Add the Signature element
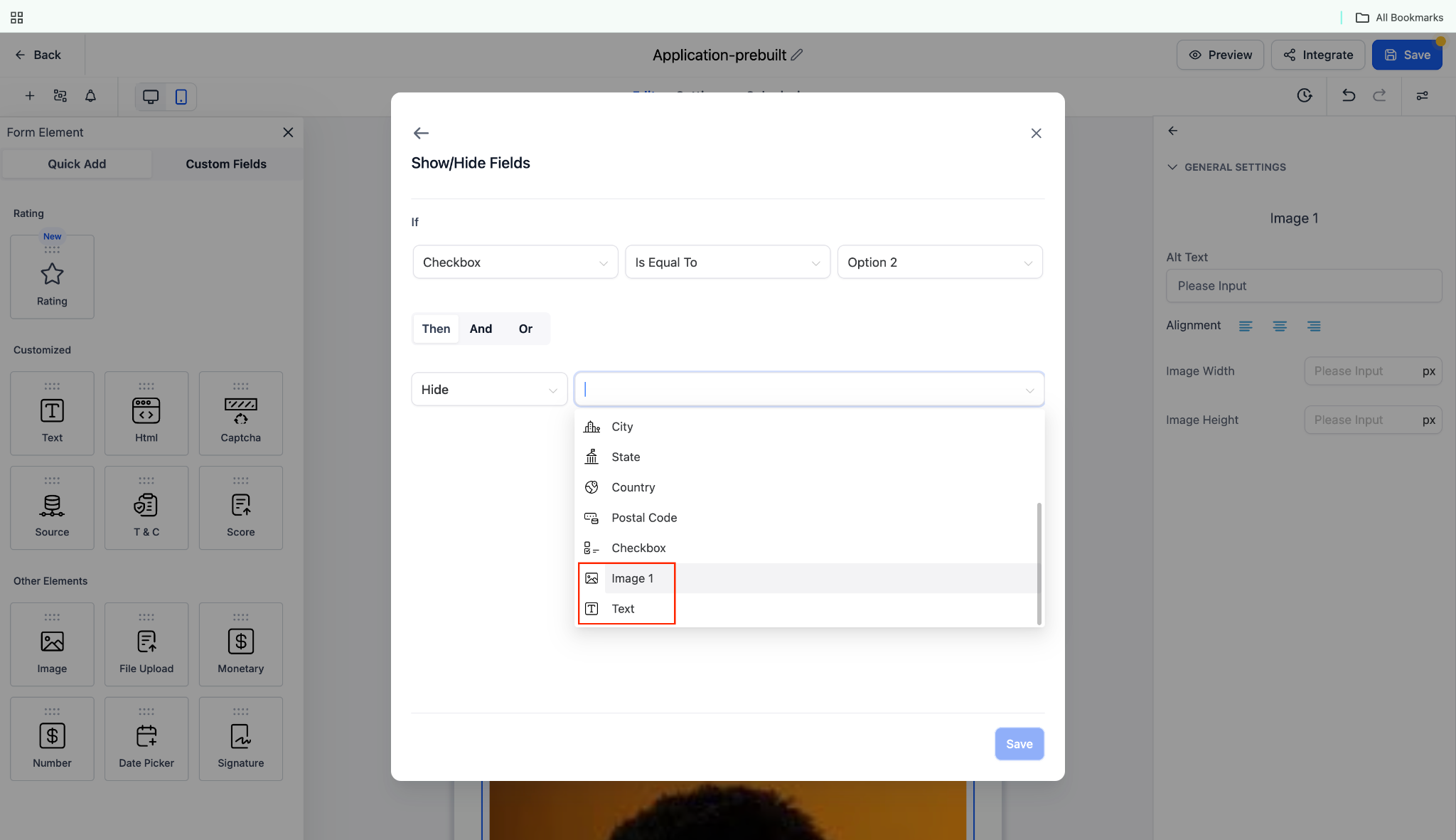Screen dimensions: 1456x840 point(241,739)
